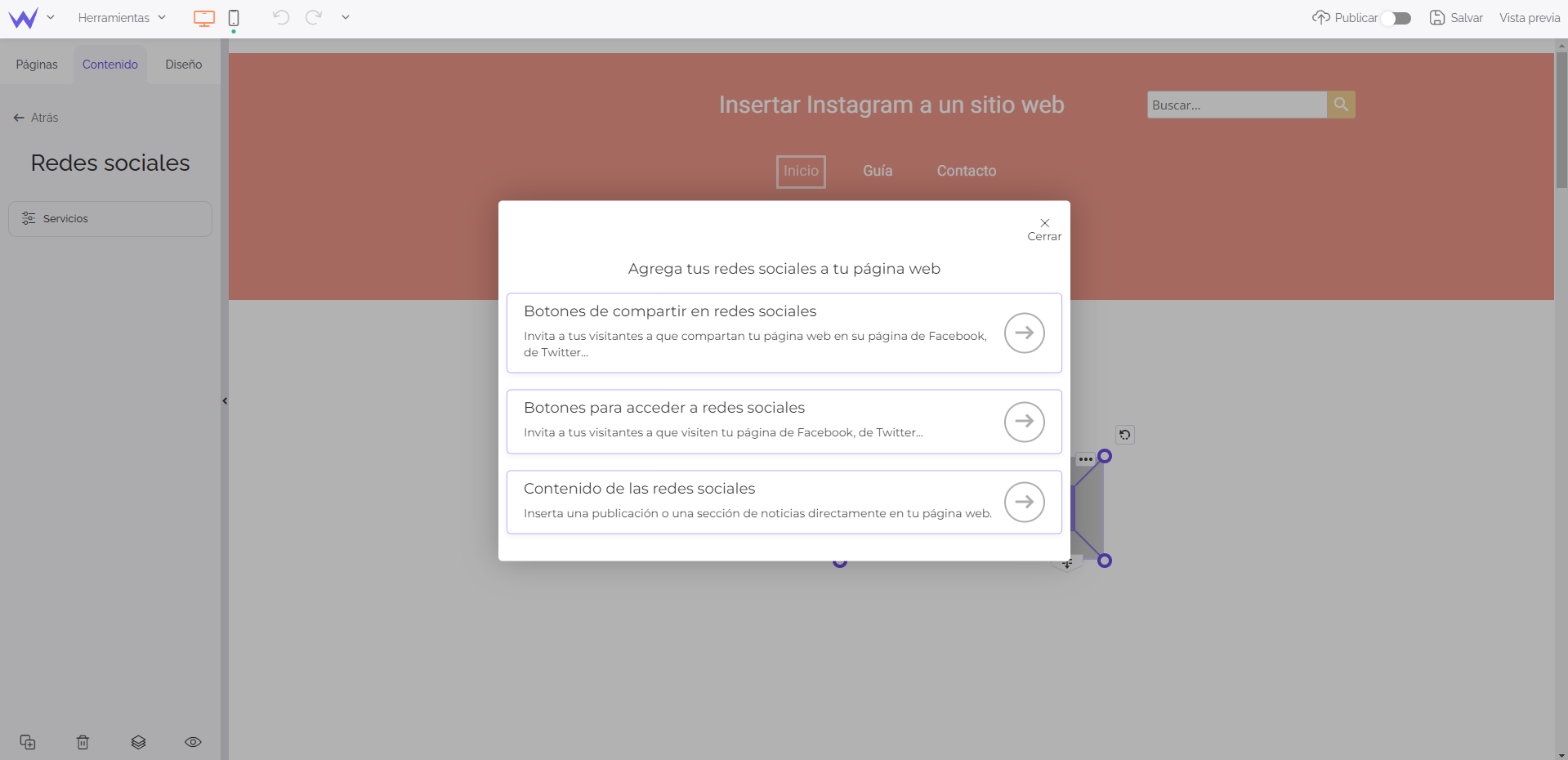
Task: Switch to mobile view icon
Action: 234,18
